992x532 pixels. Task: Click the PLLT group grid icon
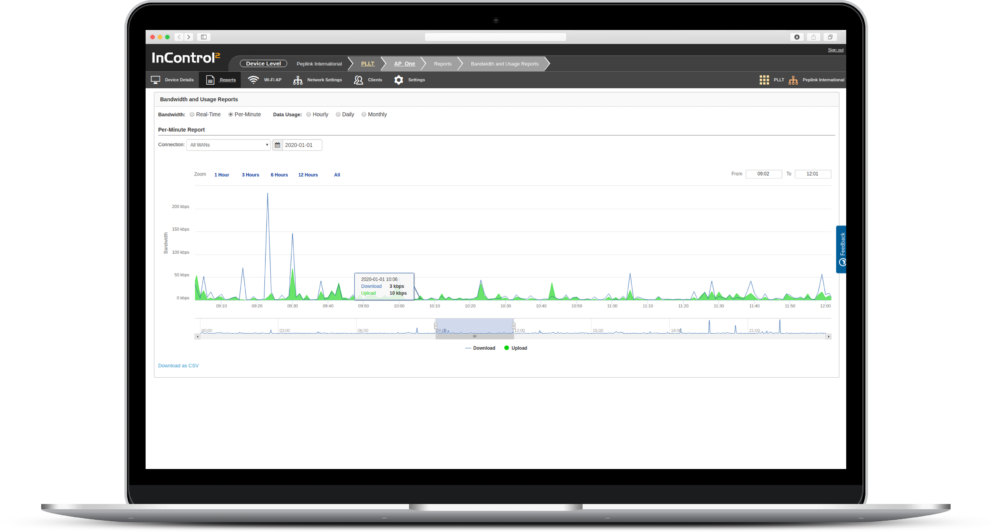764,80
